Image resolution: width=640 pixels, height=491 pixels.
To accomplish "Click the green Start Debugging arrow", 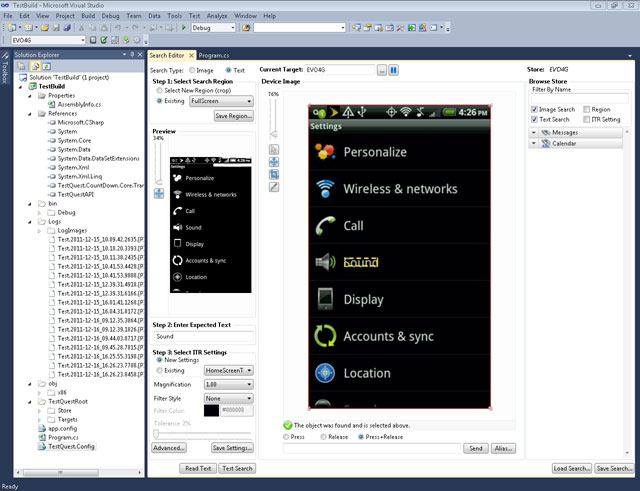I will click(182, 28).
